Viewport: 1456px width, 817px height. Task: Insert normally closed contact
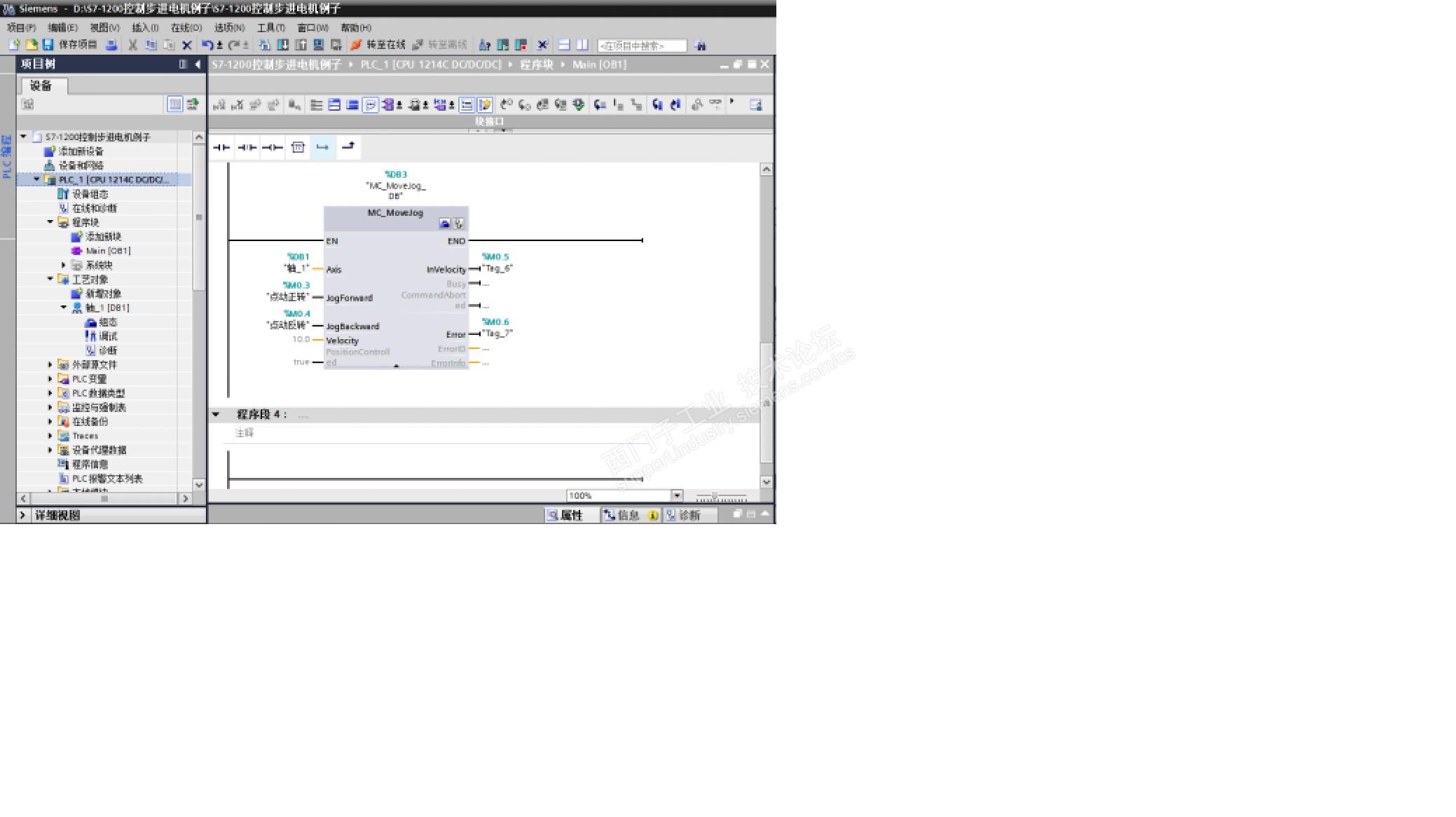coord(247,147)
